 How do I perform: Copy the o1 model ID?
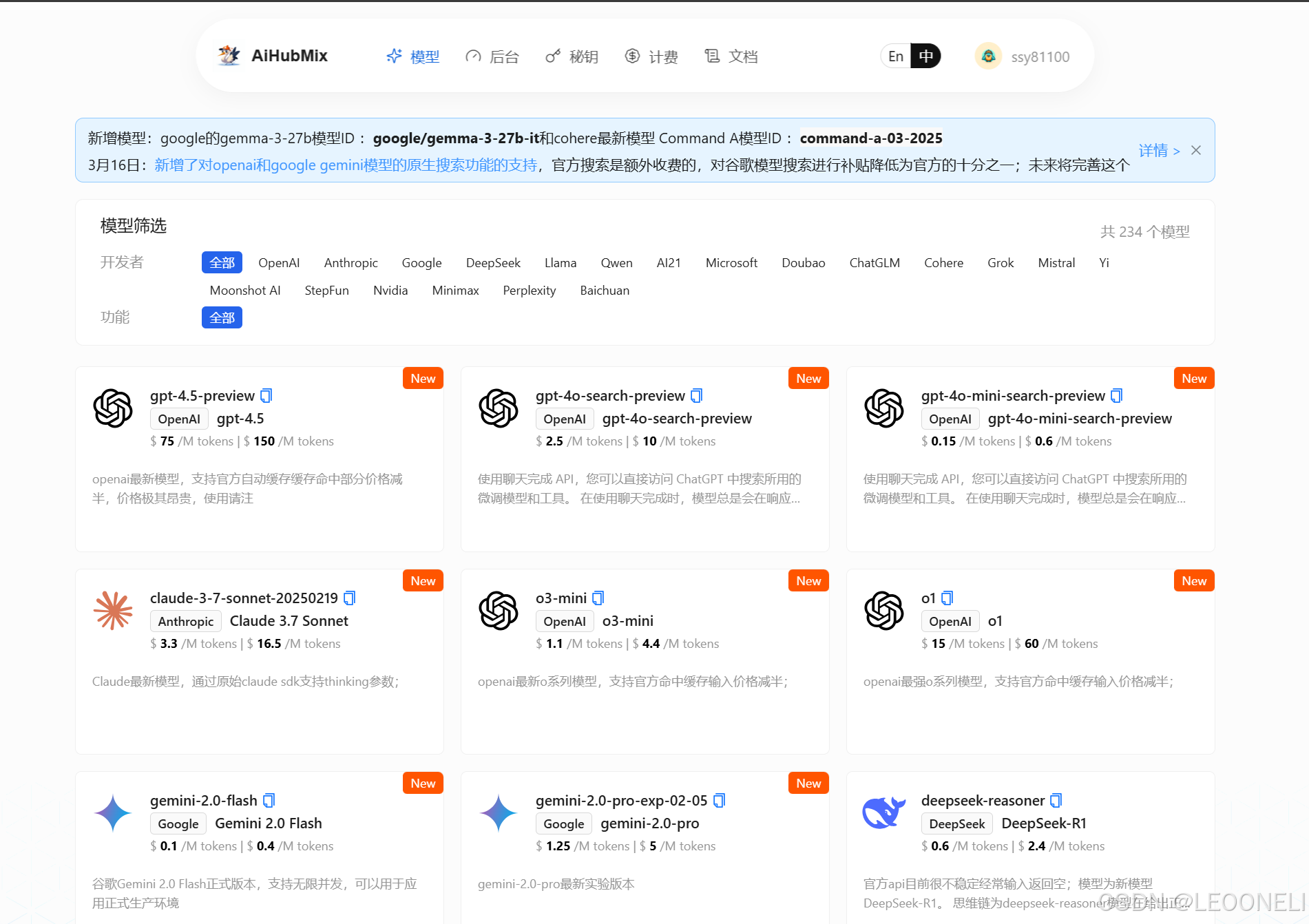click(x=947, y=598)
